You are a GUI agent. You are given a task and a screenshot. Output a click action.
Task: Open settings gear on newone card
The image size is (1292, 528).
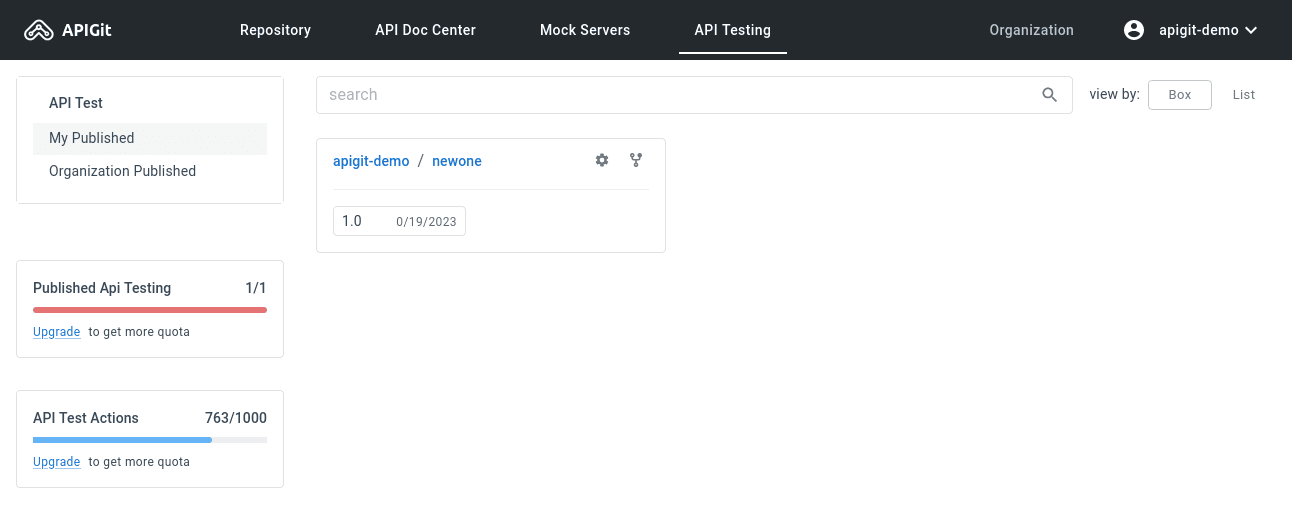click(602, 160)
